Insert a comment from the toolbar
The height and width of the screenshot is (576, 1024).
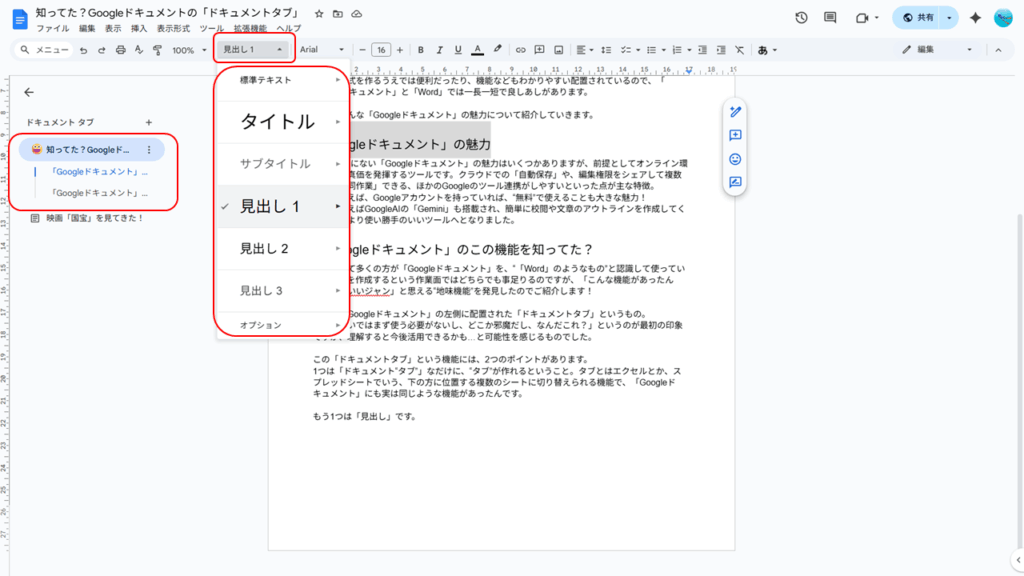[x=539, y=49]
